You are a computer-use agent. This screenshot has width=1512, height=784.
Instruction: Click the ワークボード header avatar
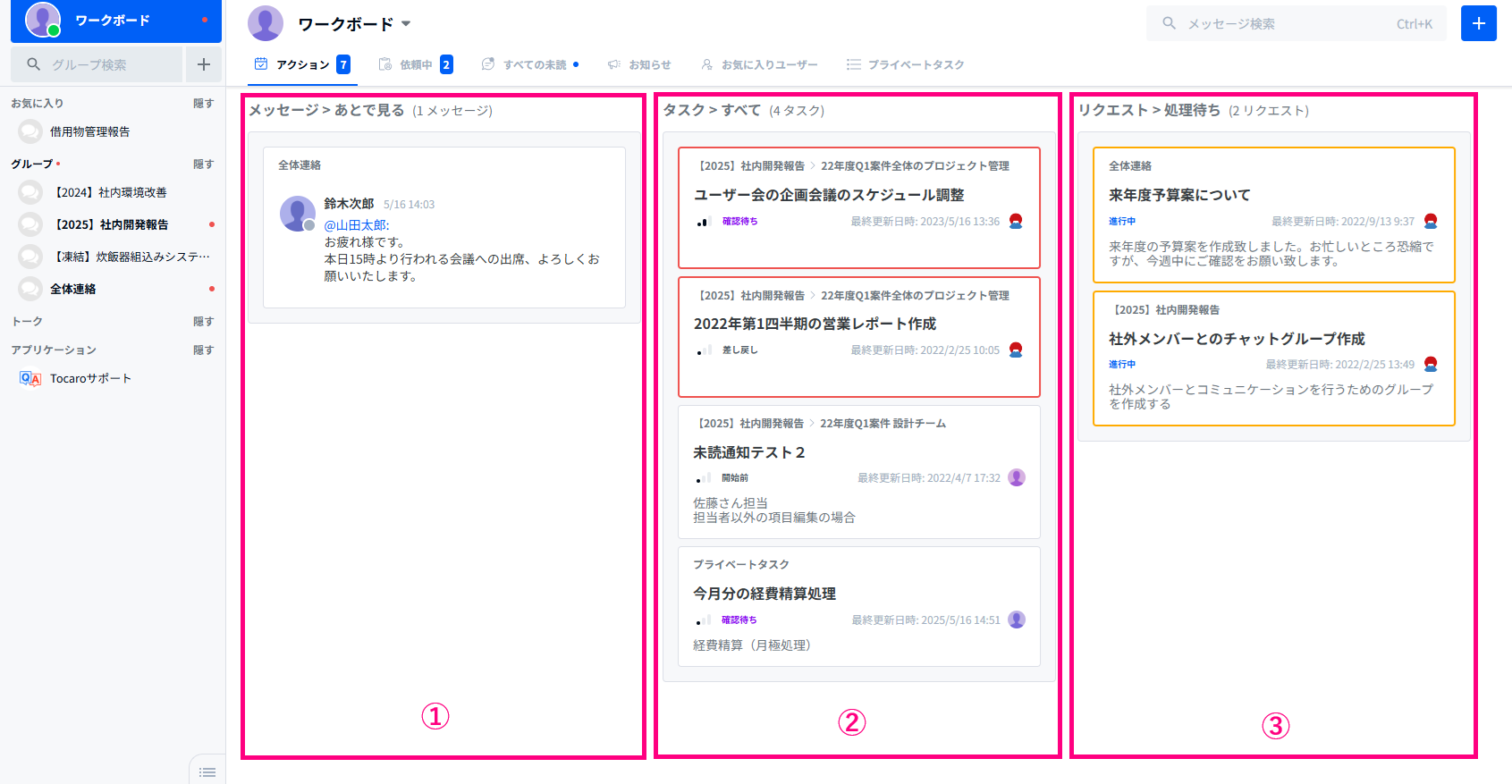pos(266,23)
